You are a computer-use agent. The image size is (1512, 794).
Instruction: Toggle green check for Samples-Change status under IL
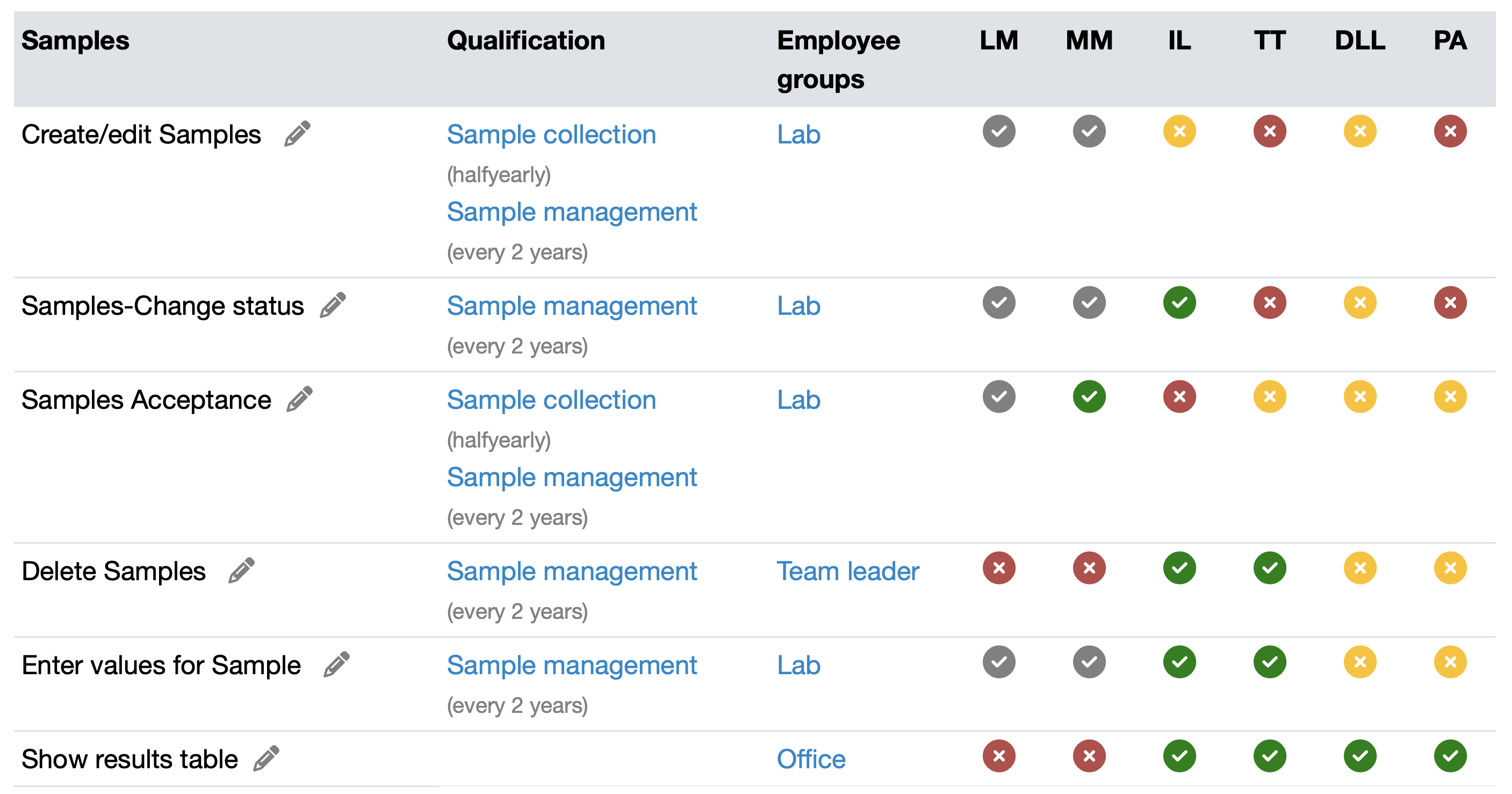click(1179, 303)
